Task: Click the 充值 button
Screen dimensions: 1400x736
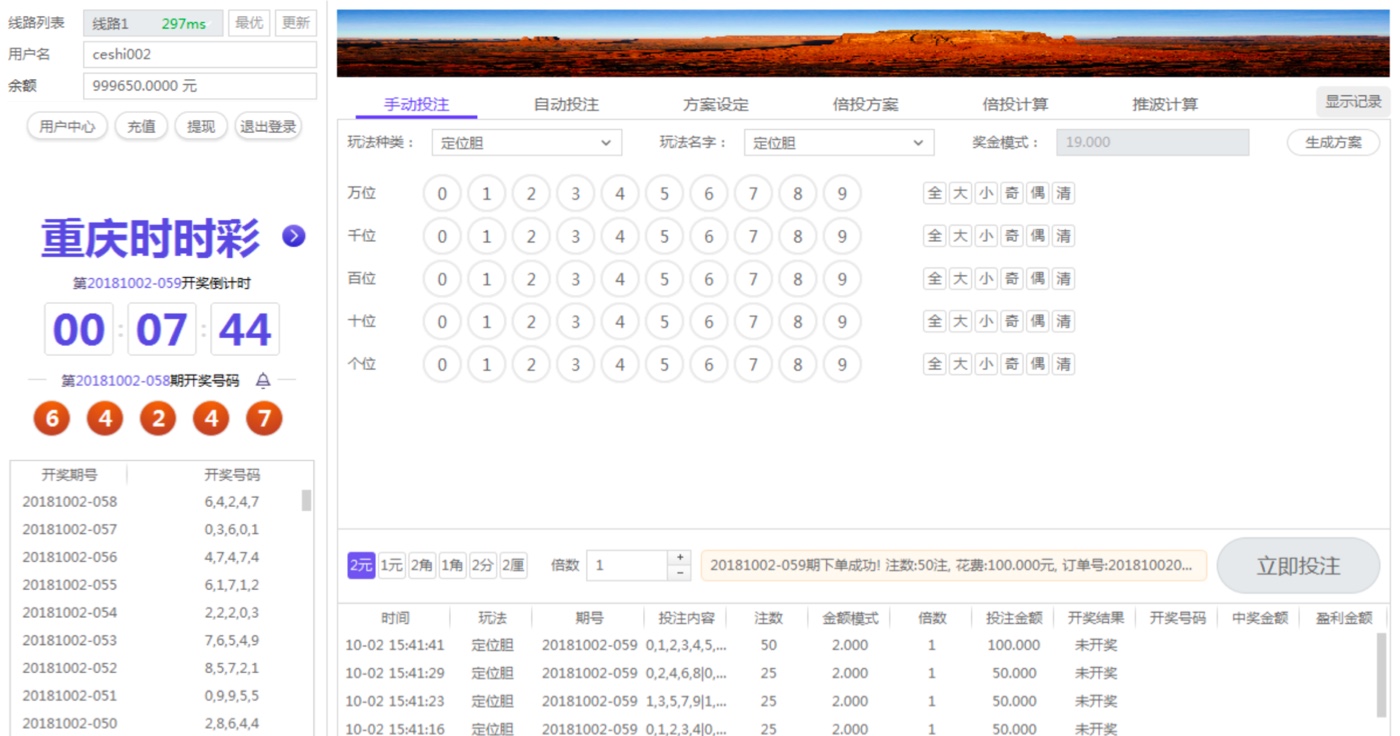Action: (x=141, y=127)
